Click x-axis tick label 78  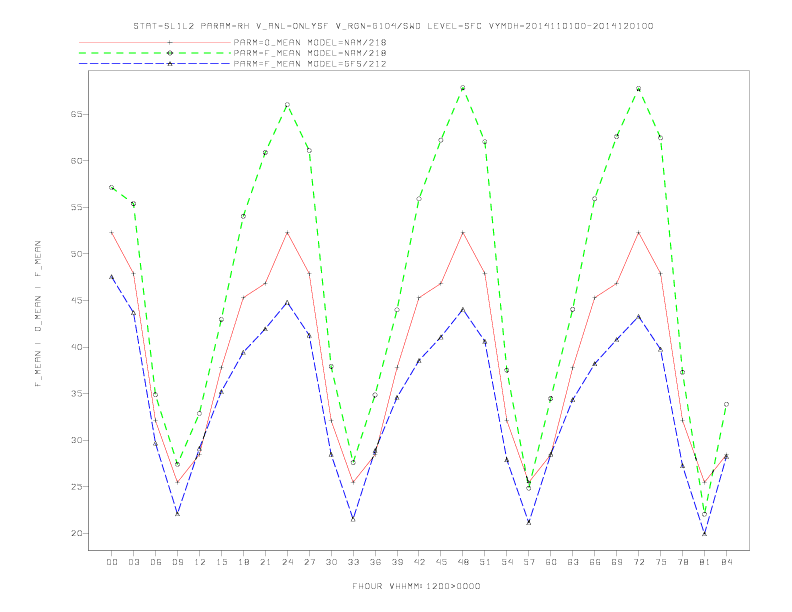click(682, 562)
